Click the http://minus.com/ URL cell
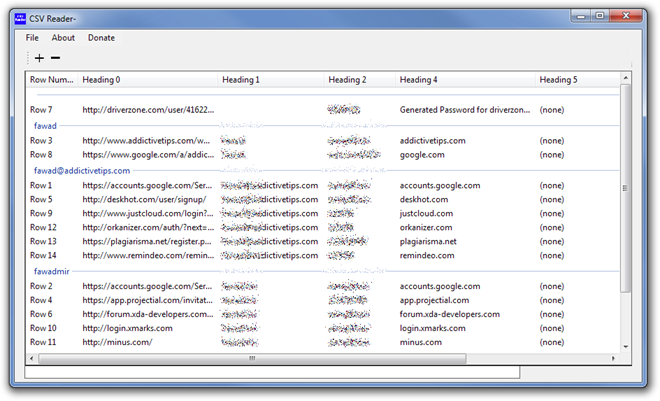The height and width of the screenshot is (401, 660). pyautogui.click(x=117, y=342)
